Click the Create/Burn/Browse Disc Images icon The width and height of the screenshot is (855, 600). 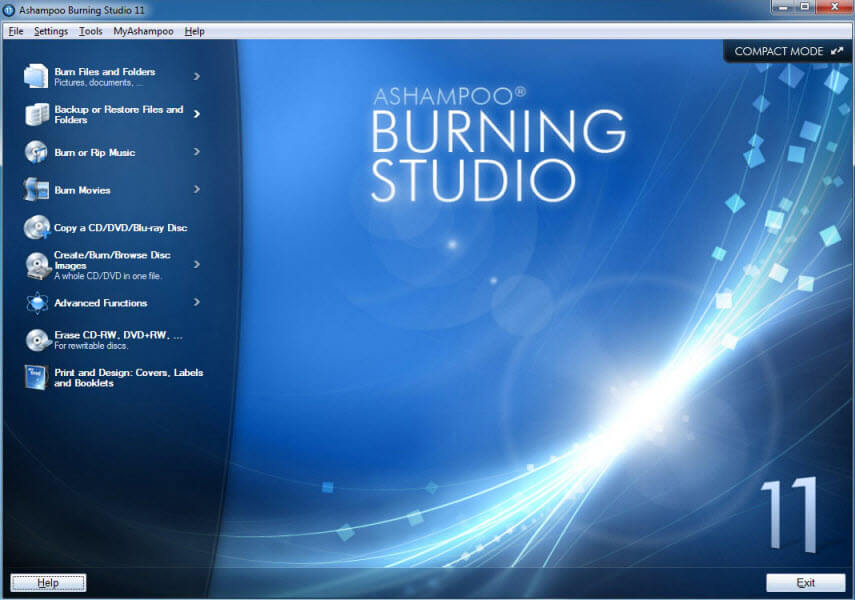38,266
